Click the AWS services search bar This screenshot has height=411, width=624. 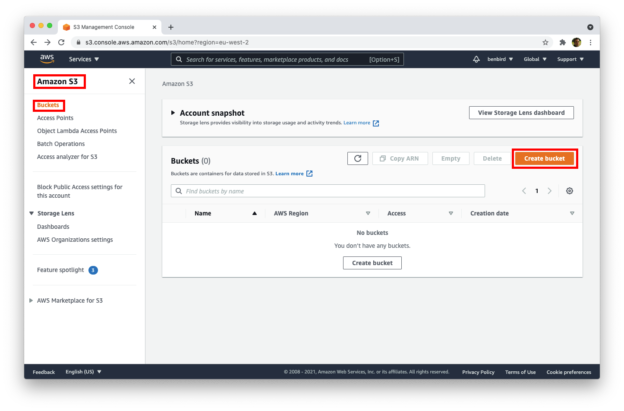tap(287, 59)
